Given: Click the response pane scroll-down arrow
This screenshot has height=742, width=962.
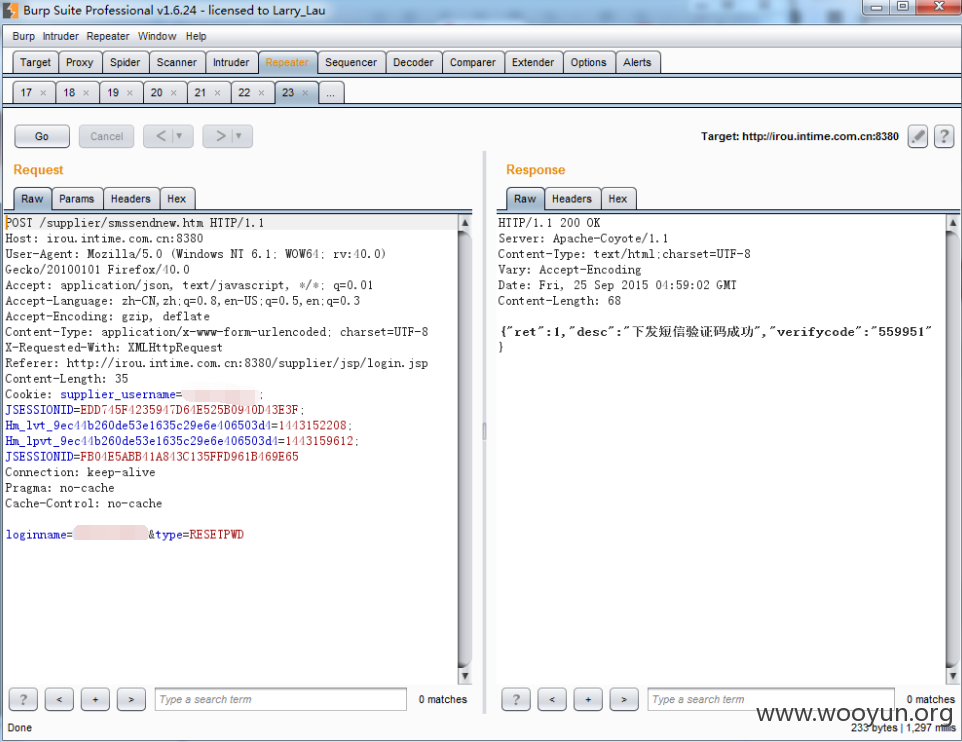Looking at the screenshot, I should 953,676.
